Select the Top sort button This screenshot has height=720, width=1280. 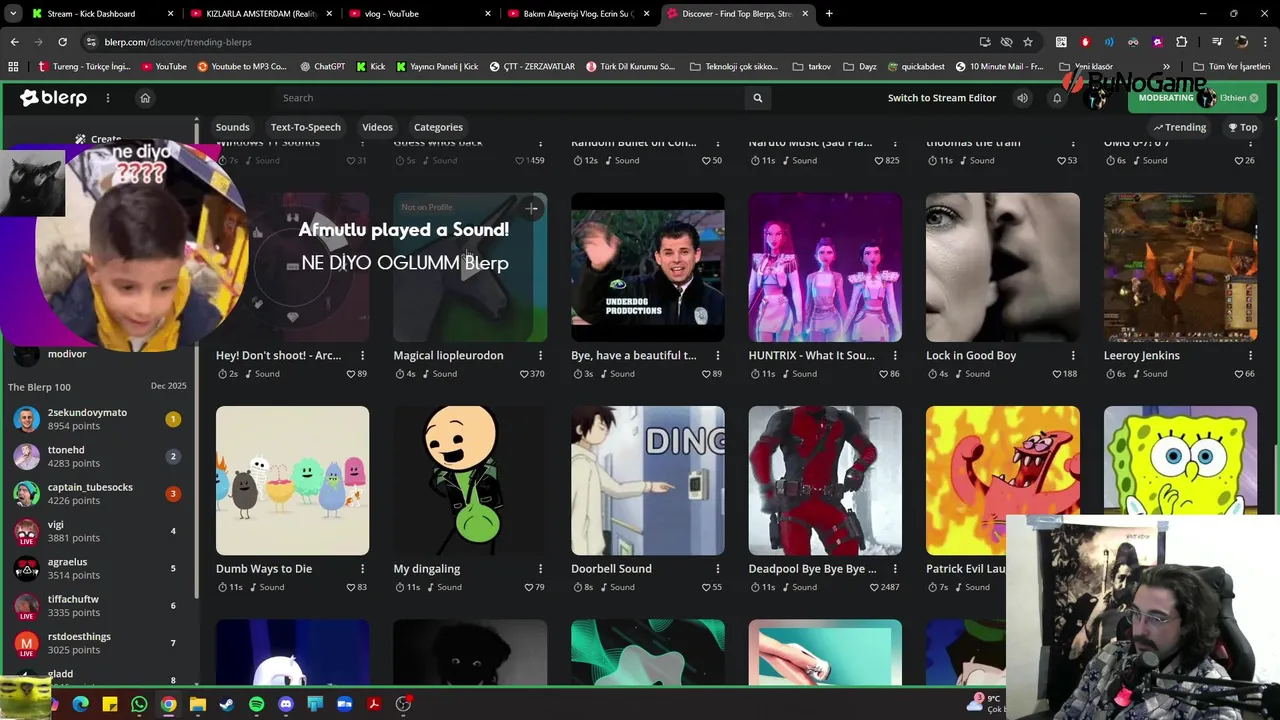1243,127
